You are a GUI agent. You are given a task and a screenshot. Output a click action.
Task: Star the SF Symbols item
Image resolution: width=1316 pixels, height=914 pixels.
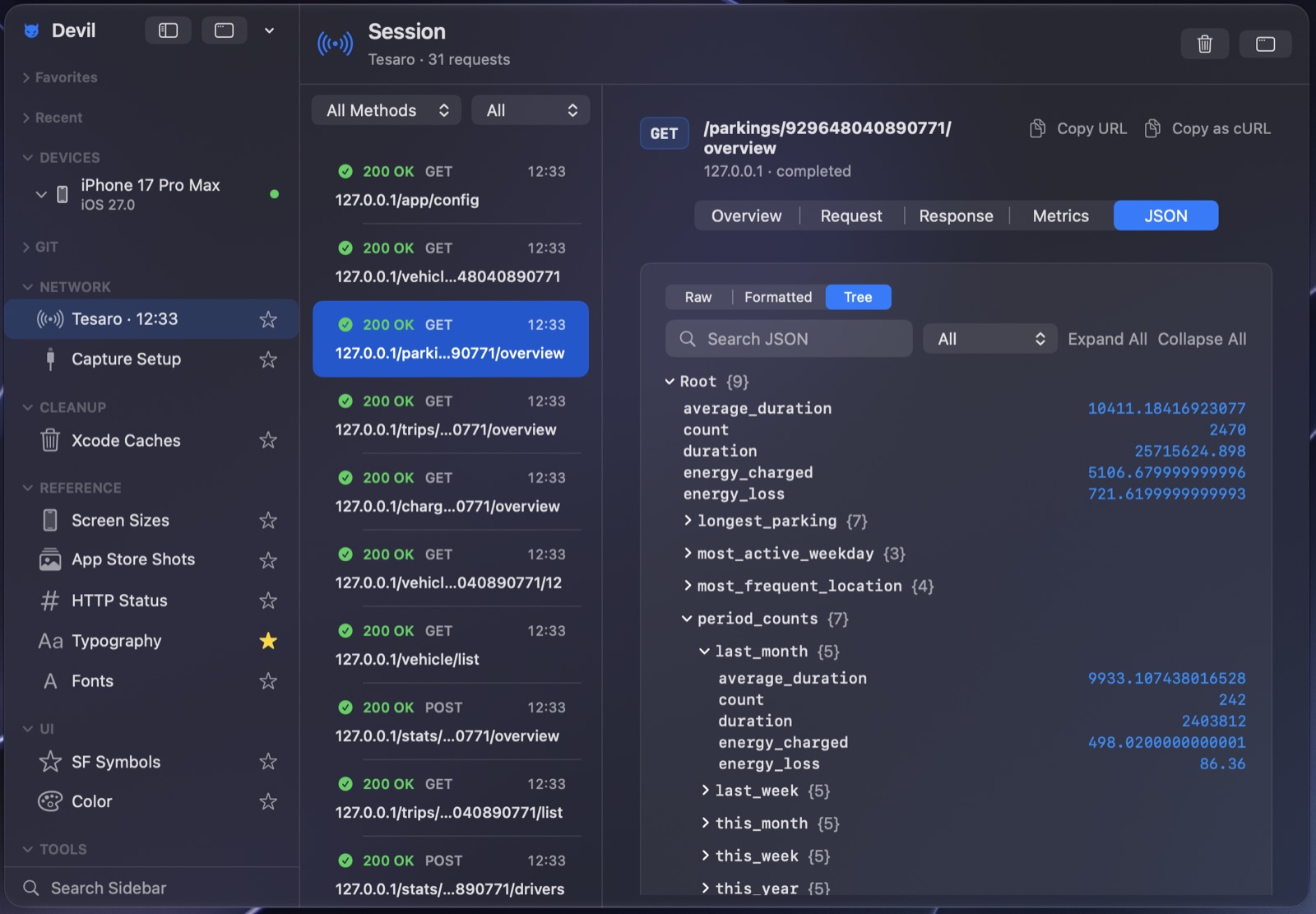[268, 761]
